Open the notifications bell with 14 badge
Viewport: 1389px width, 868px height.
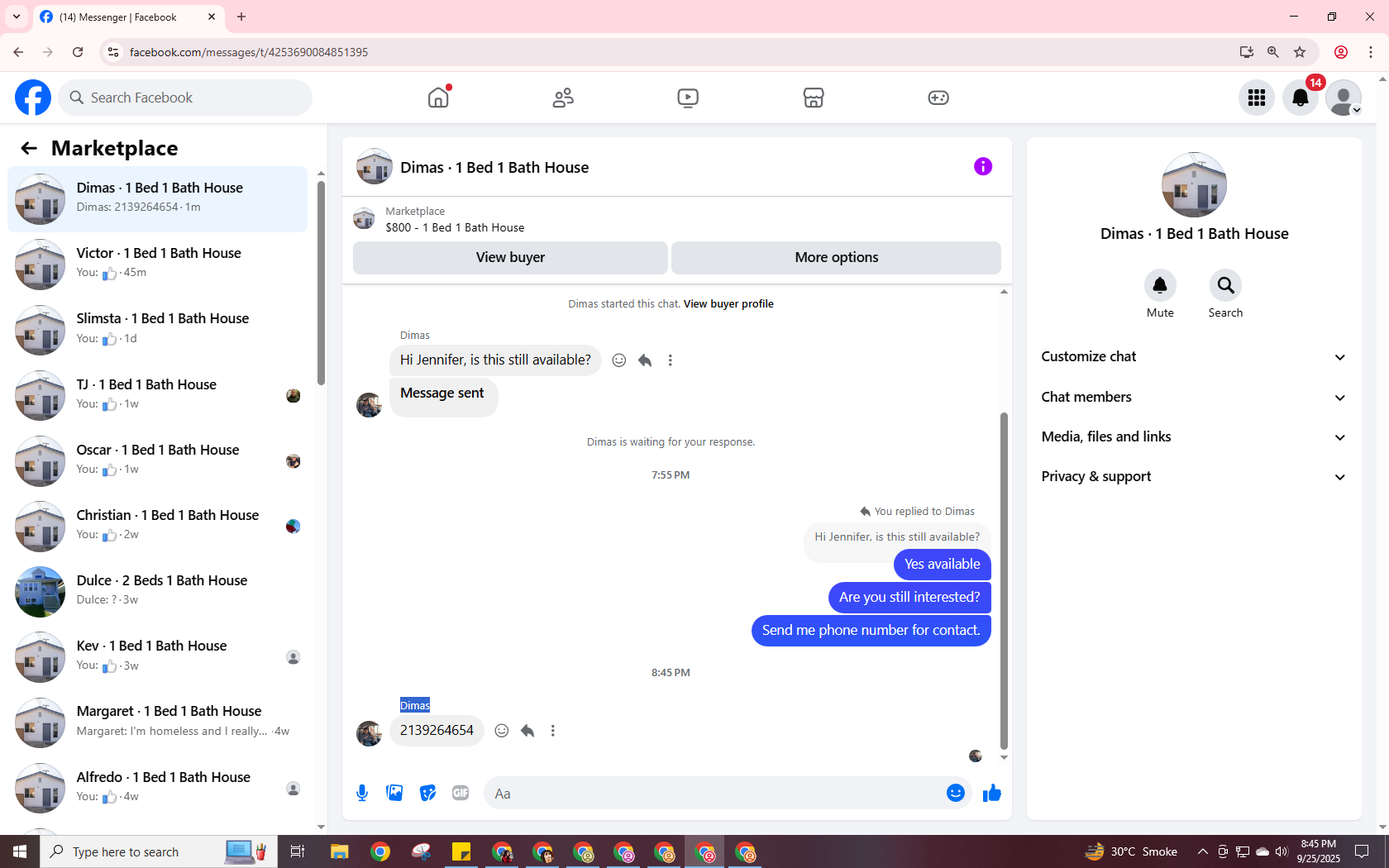click(x=1301, y=98)
